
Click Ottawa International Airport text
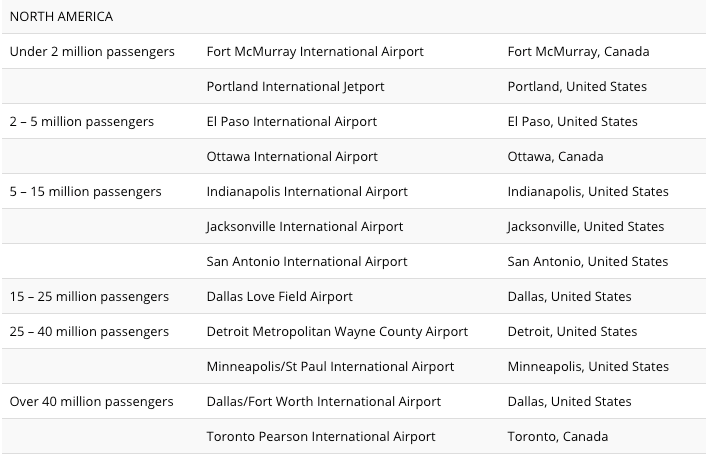pos(292,156)
